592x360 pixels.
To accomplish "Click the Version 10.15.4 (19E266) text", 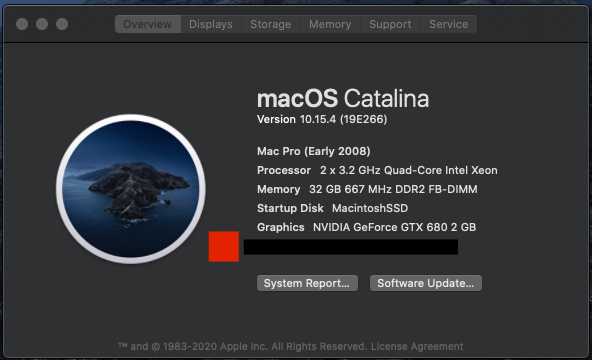I will point(322,119).
